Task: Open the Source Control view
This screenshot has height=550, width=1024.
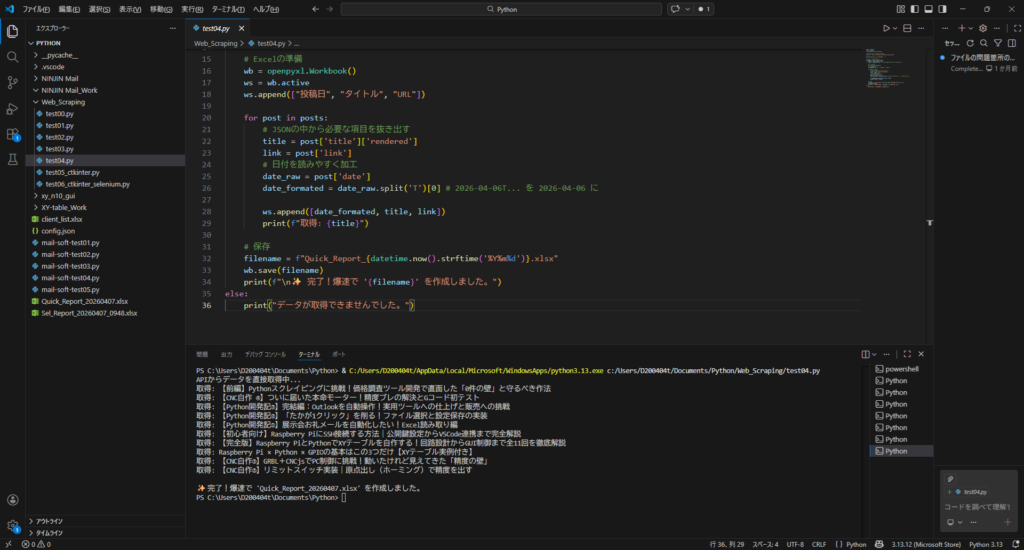Action: pyautogui.click(x=13, y=82)
